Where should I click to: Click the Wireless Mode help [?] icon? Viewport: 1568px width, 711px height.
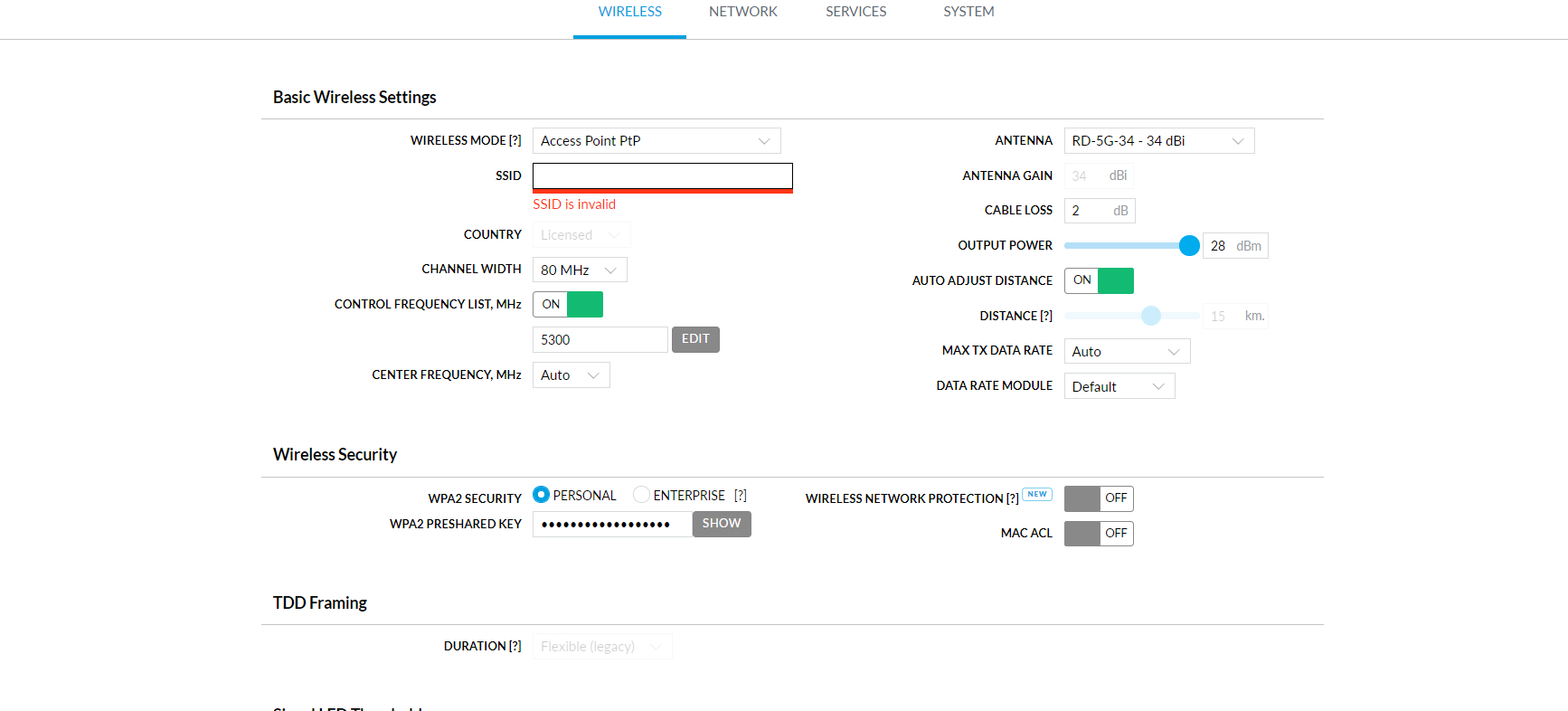pos(515,141)
